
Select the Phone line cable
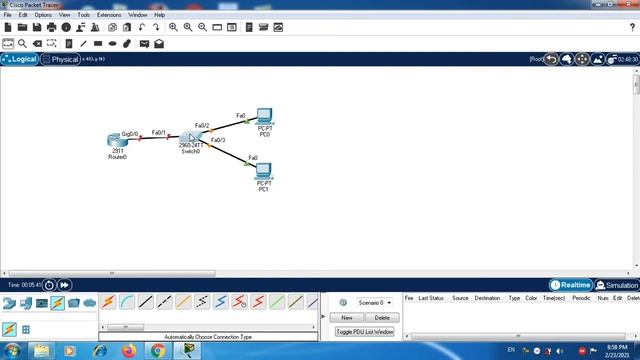click(202, 302)
